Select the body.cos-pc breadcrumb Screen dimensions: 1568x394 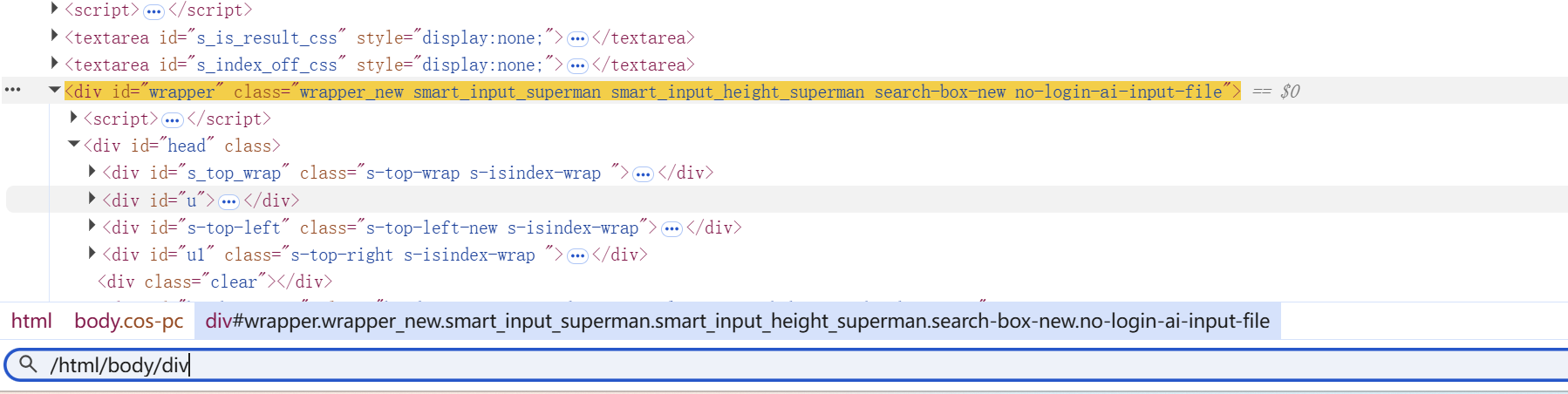(x=129, y=321)
